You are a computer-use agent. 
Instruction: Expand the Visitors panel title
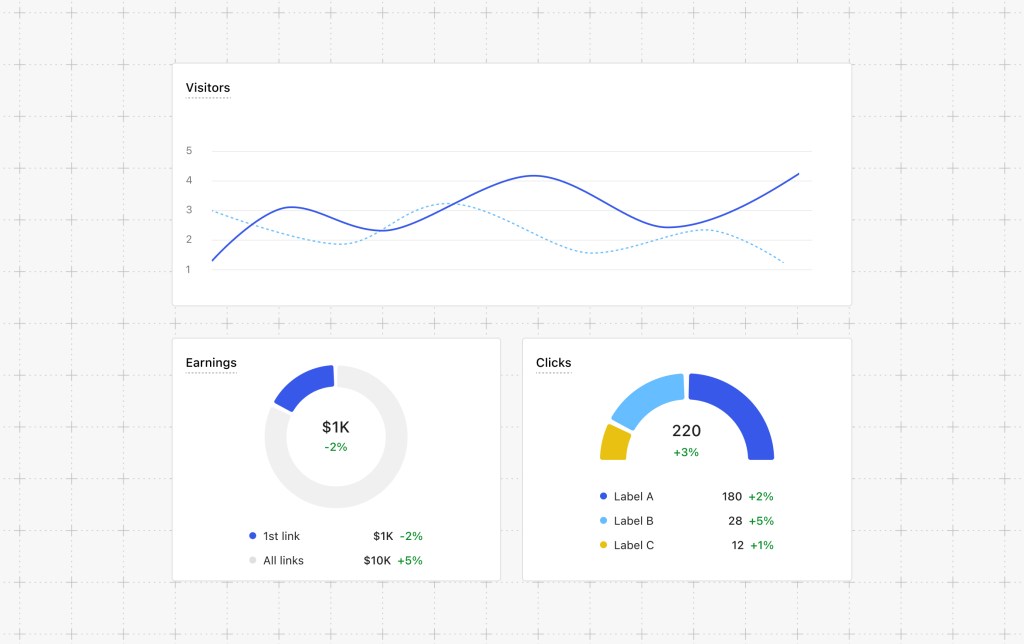coord(207,88)
